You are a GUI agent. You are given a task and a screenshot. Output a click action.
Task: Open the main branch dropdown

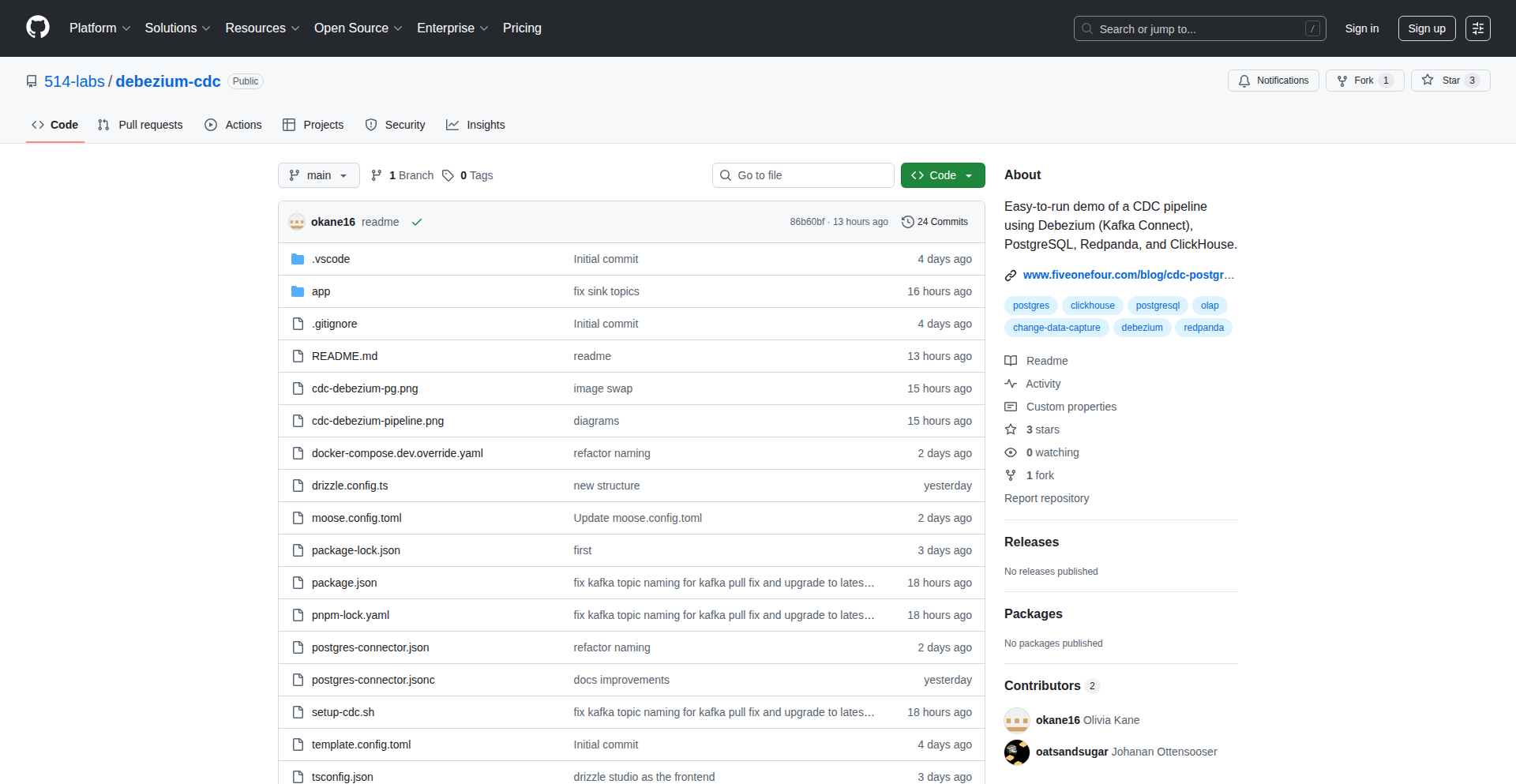(318, 175)
